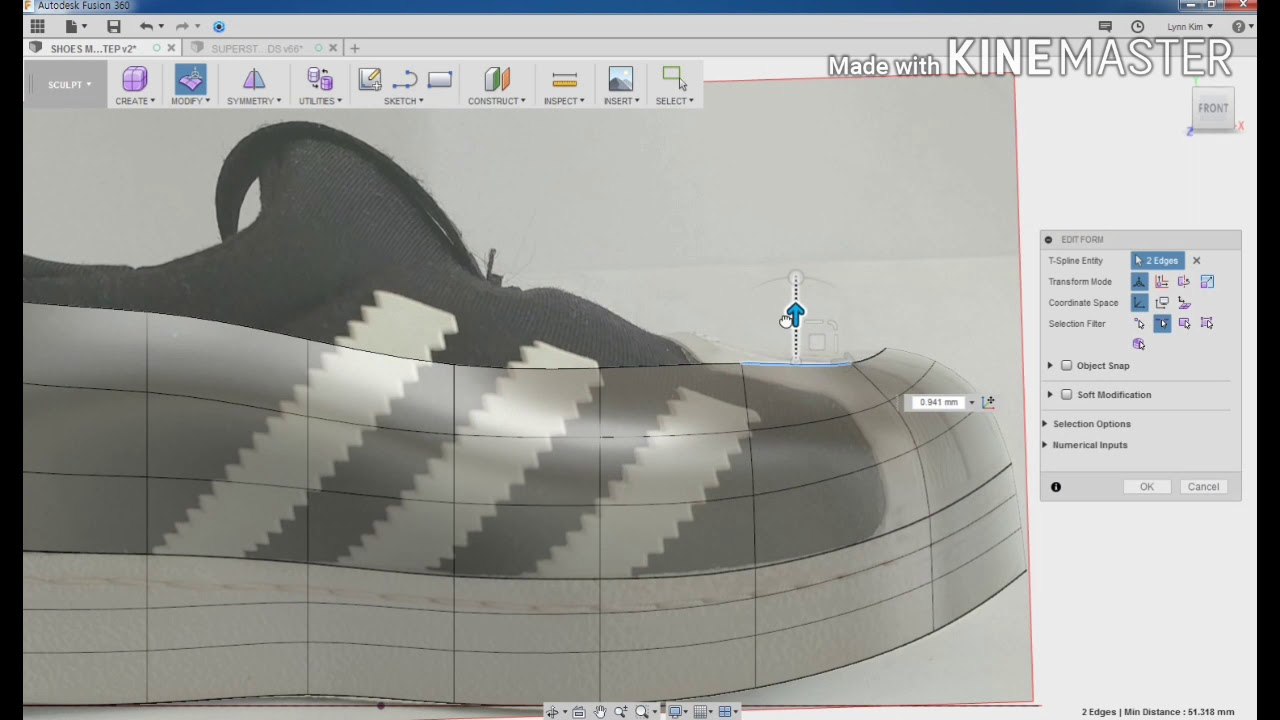Click the Help question mark icon
The height and width of the screenshot is (720, 1280).
tap(1238, 27)
